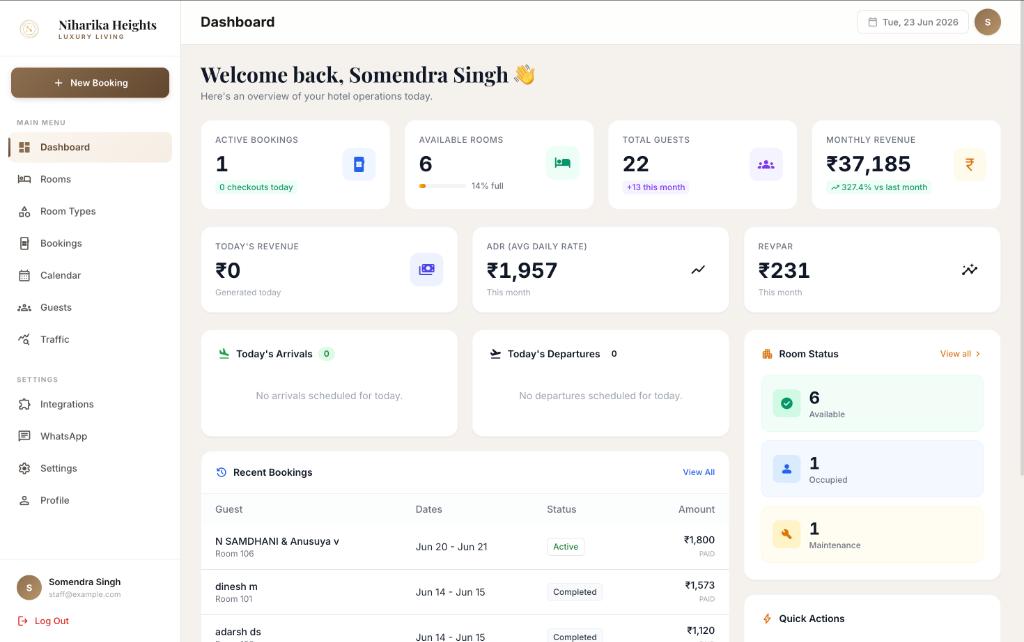Click the Rooms bed icon in sidebar

(x=24, y=179)
